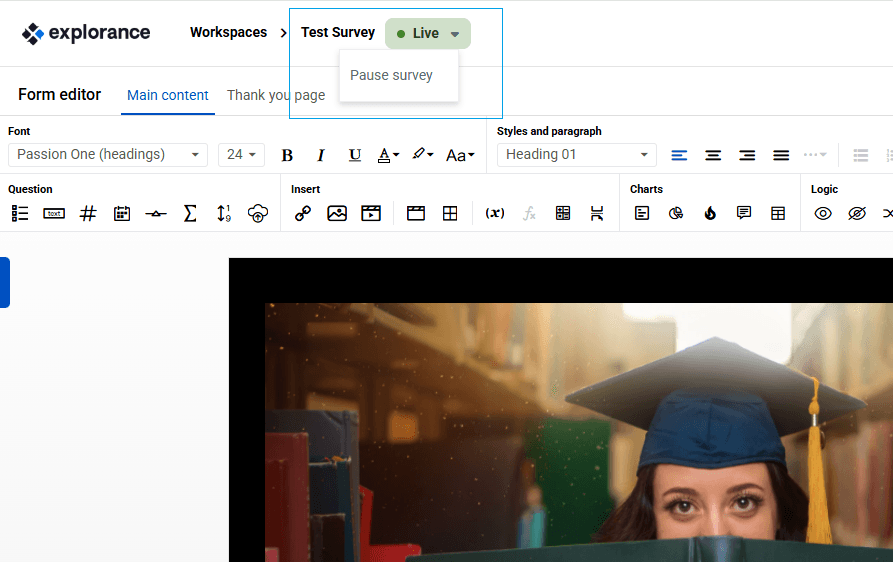This screenshot has width=893, height=562.
Task: Open the Heading 01 style dropdown
Action: click(x=576, y=154)
